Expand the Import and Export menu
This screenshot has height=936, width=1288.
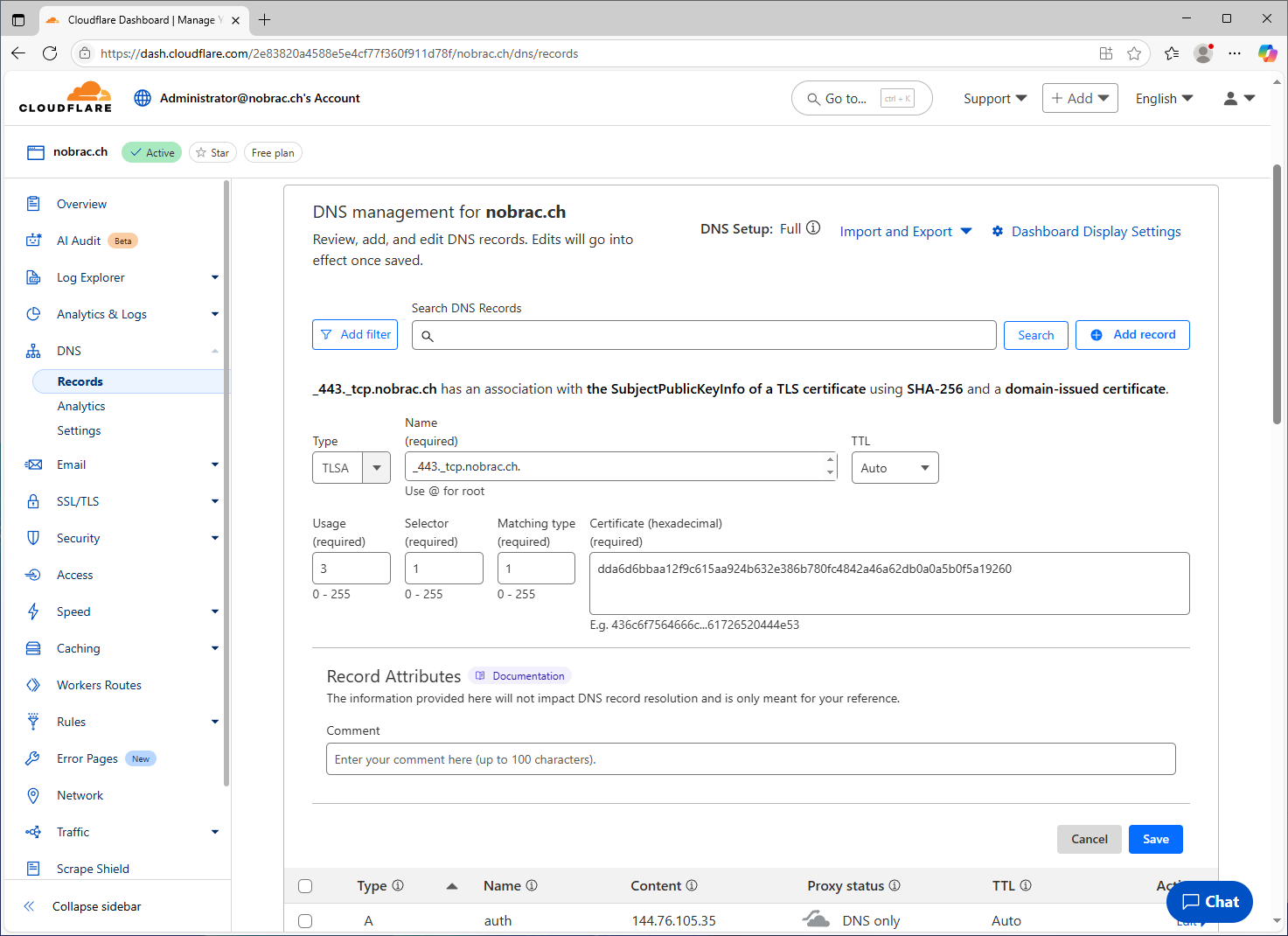click(905, 232)
